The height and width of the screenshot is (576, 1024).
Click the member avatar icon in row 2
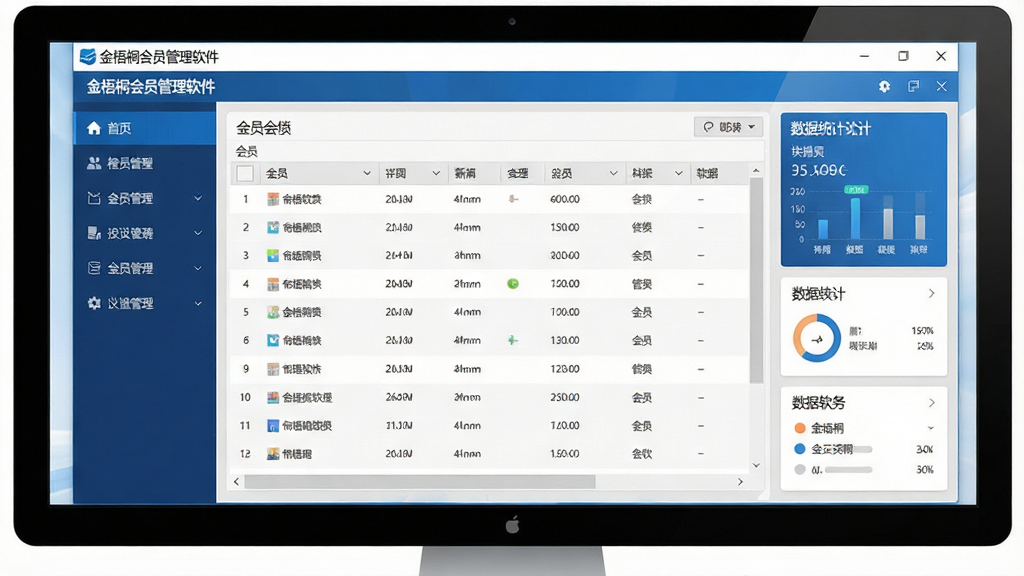point(273,227)
